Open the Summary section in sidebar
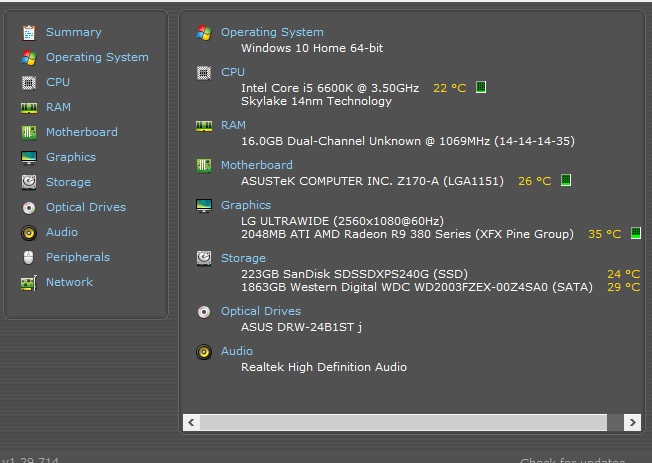The width and height of the screenshot is (652, 463). [74, 32]
